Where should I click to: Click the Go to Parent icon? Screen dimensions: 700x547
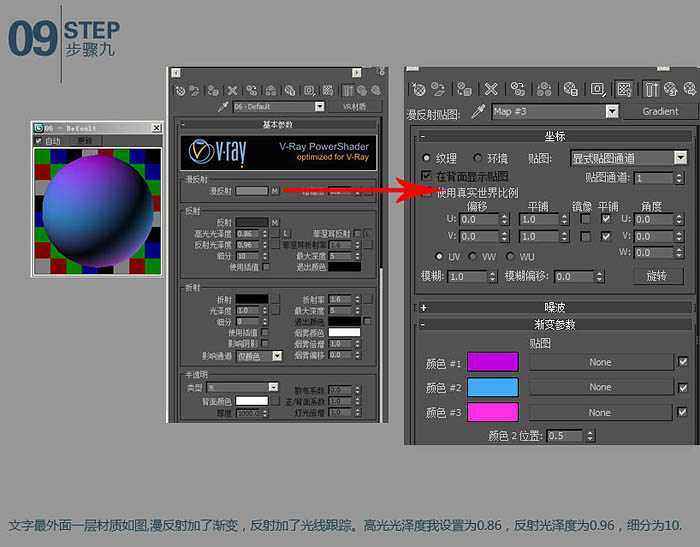click(x=670, y=89)
